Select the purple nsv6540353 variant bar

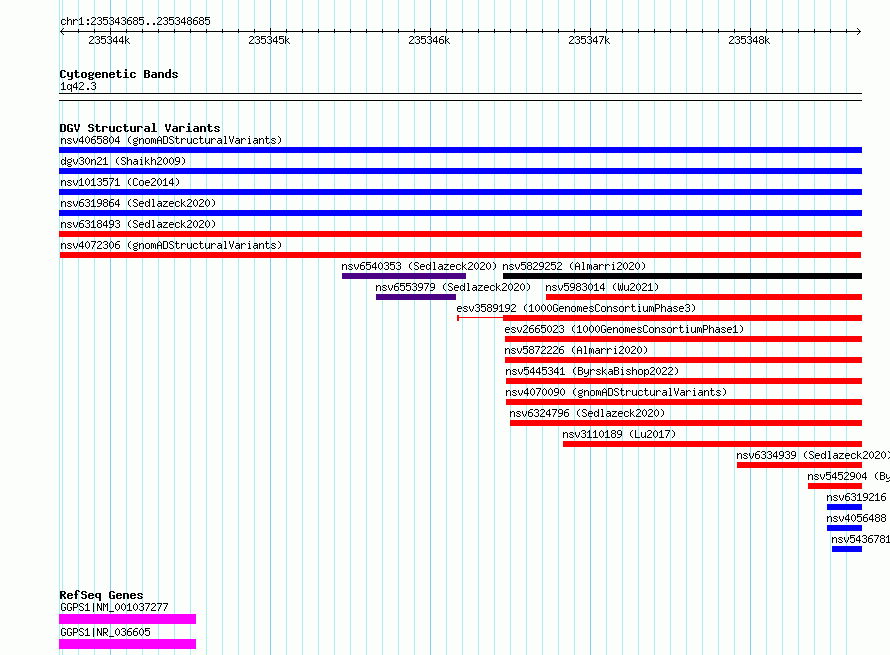pyautogui.click(x=404, y=276)
